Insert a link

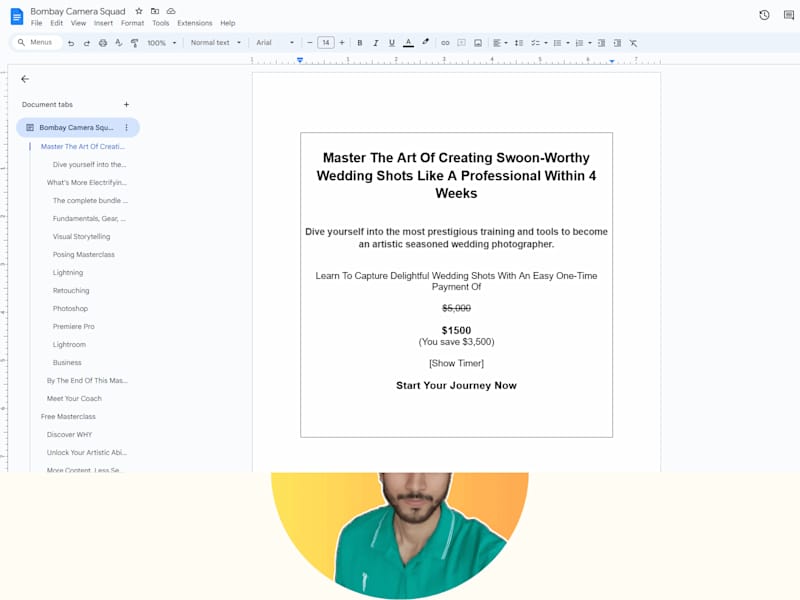click(445, 43)
